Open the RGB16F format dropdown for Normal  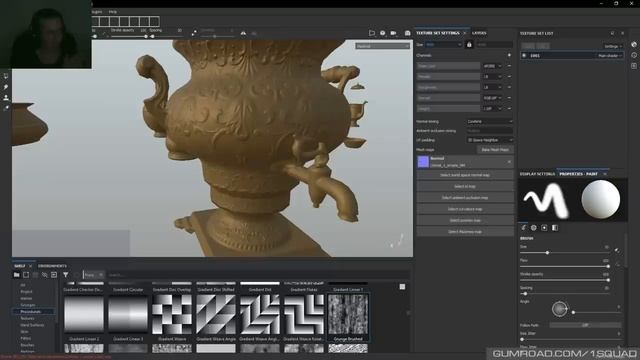[492, 98]
